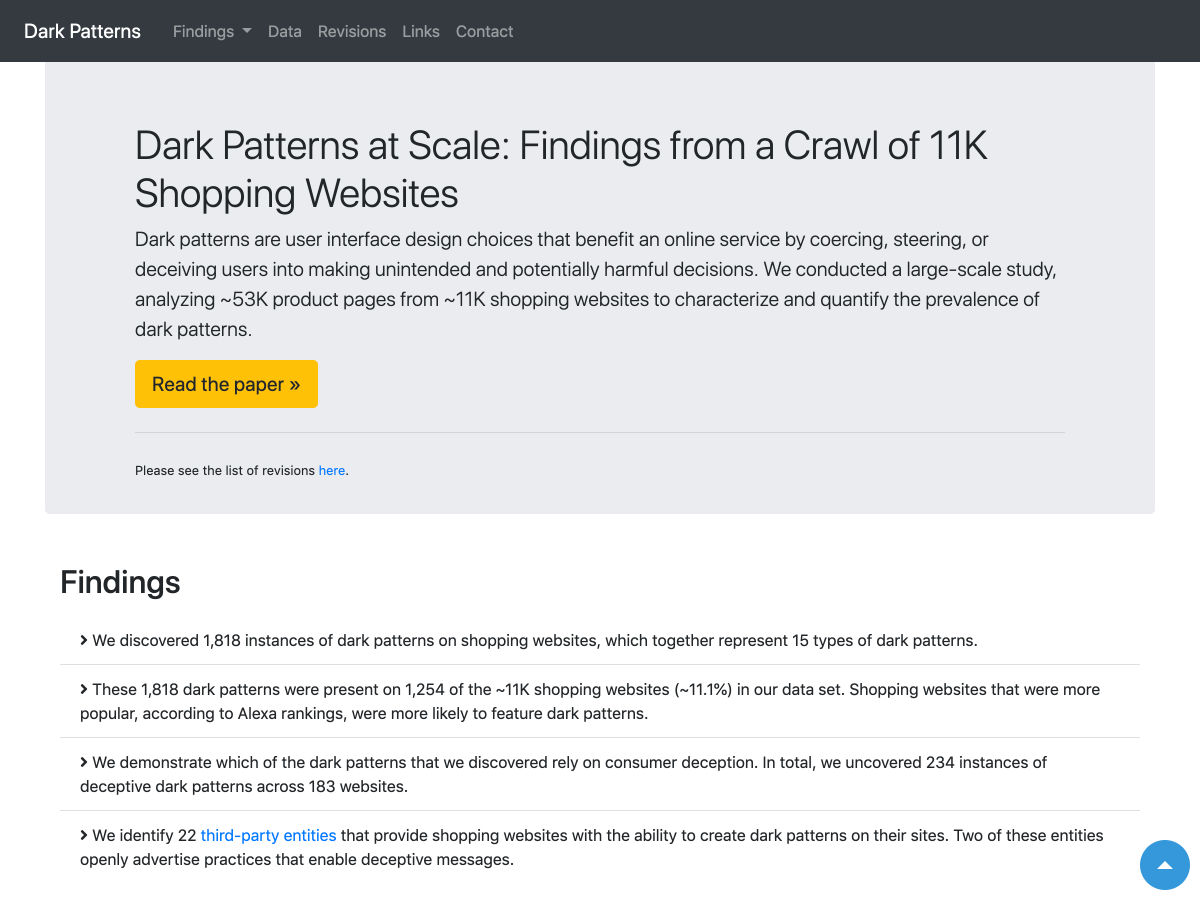Click "Please see the list of revisions" text
Screen dimensions: 1200x900
[x=225, y=470]
